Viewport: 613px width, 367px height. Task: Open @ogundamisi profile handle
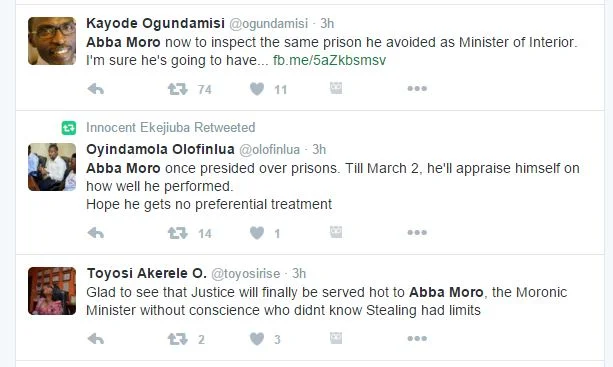pyautogui.click(x=268, y=23)
